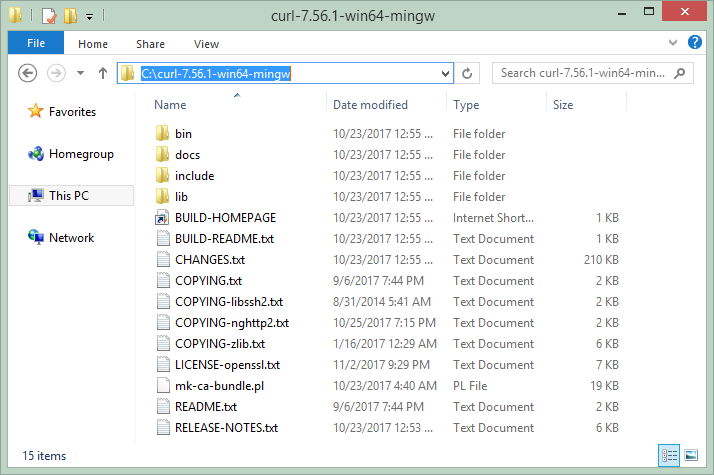Select the lib folder icon
This screenshot has height=475, width=714.
[x=162, y=196]
